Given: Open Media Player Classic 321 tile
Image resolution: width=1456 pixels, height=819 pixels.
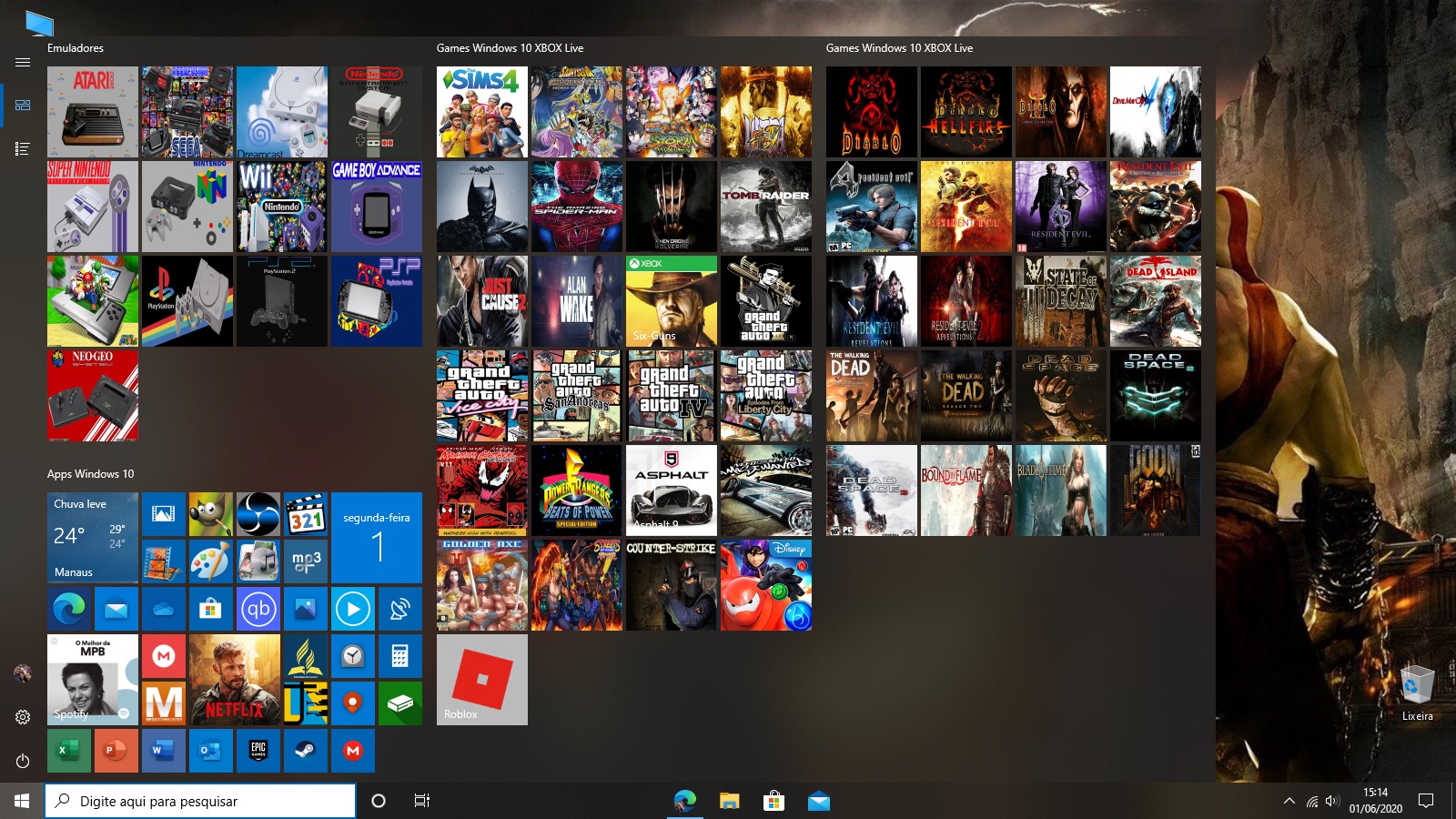Looking at the screenshot, I should point(305,515).
